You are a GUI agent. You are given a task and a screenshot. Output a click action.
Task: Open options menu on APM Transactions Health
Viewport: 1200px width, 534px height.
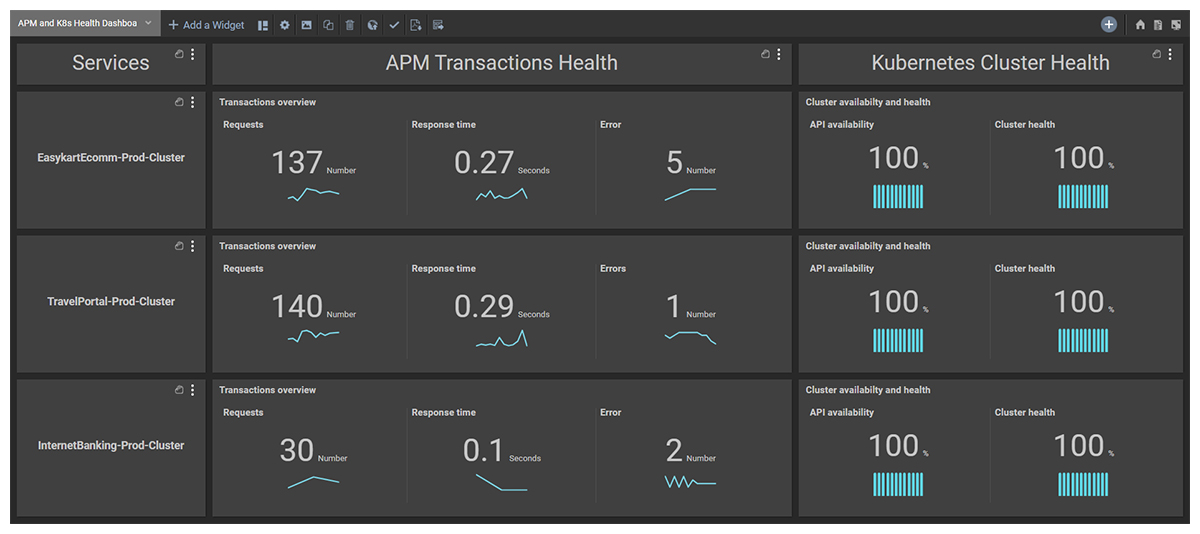pyautogui.click(x=779, y=54)
